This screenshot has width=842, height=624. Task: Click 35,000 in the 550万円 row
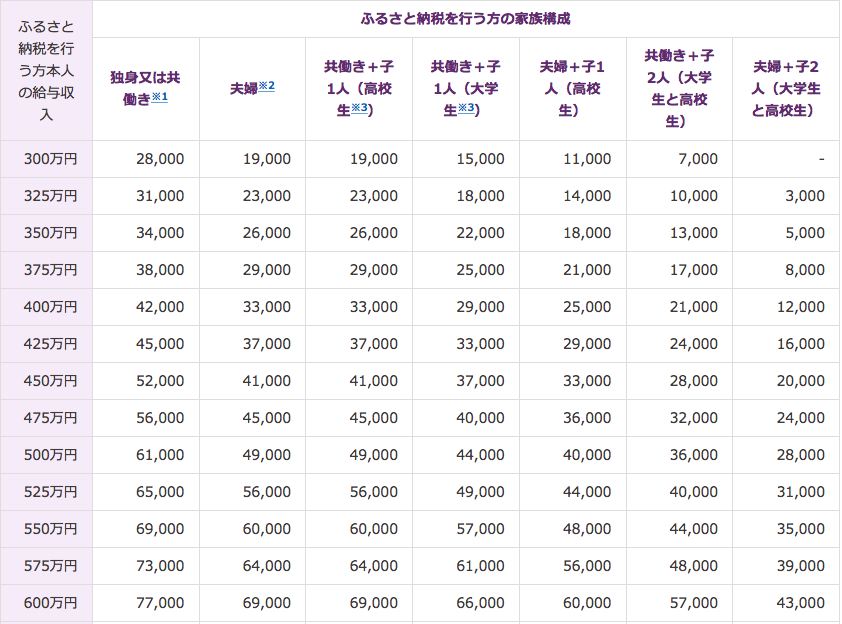pos(801,529)
